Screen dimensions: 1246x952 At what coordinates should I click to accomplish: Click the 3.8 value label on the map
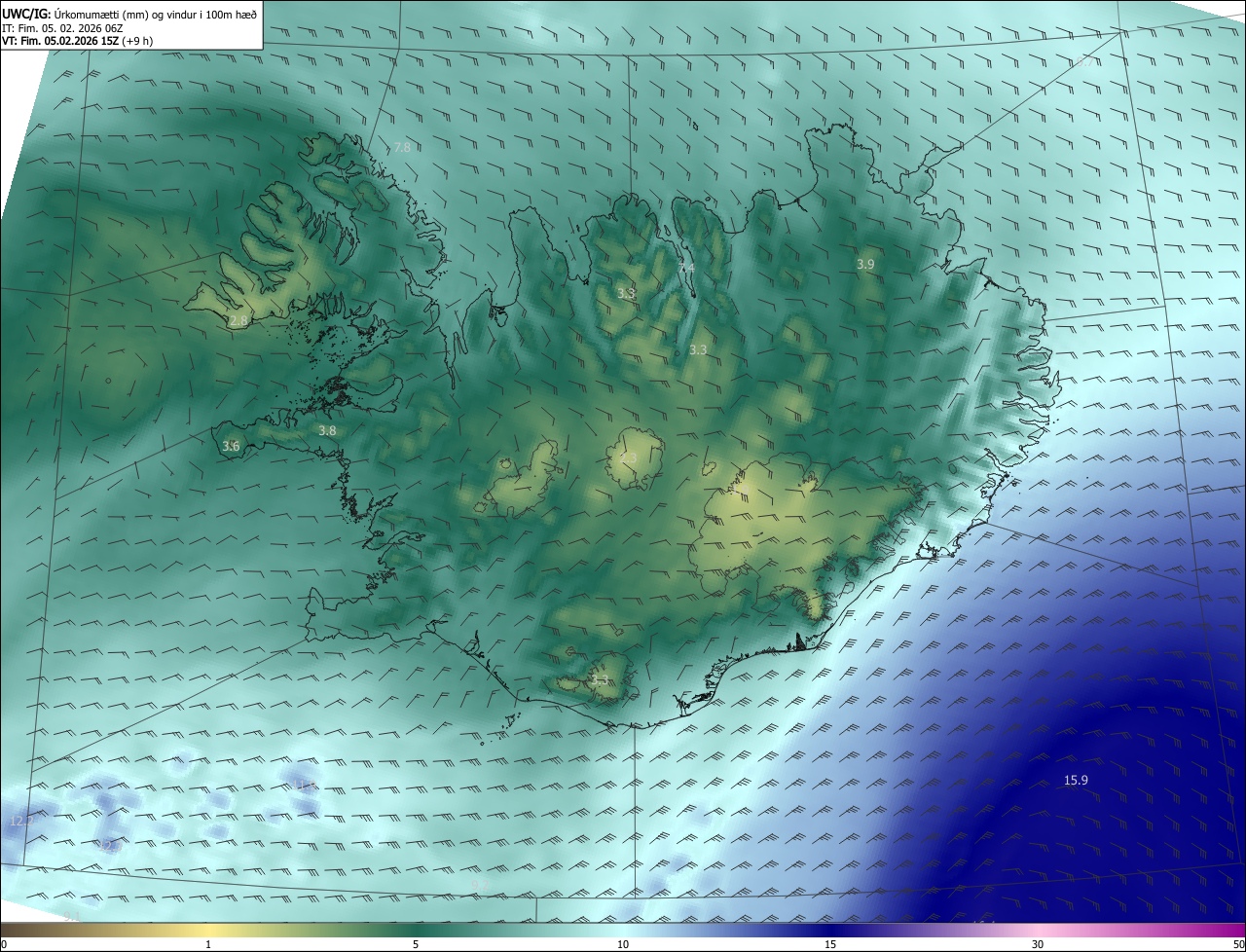(327, 430)
